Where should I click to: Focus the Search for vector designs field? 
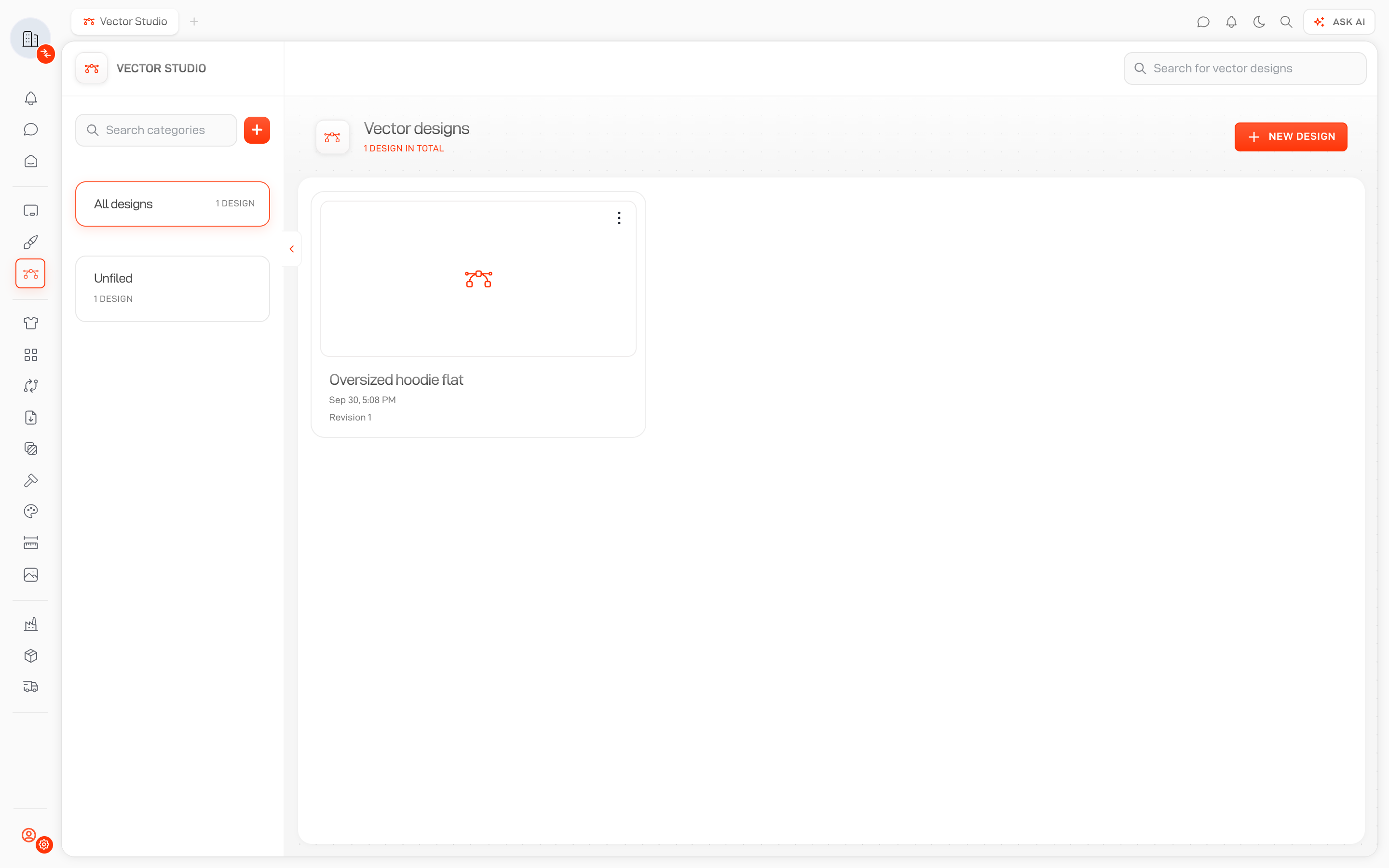click(1245, 68)
